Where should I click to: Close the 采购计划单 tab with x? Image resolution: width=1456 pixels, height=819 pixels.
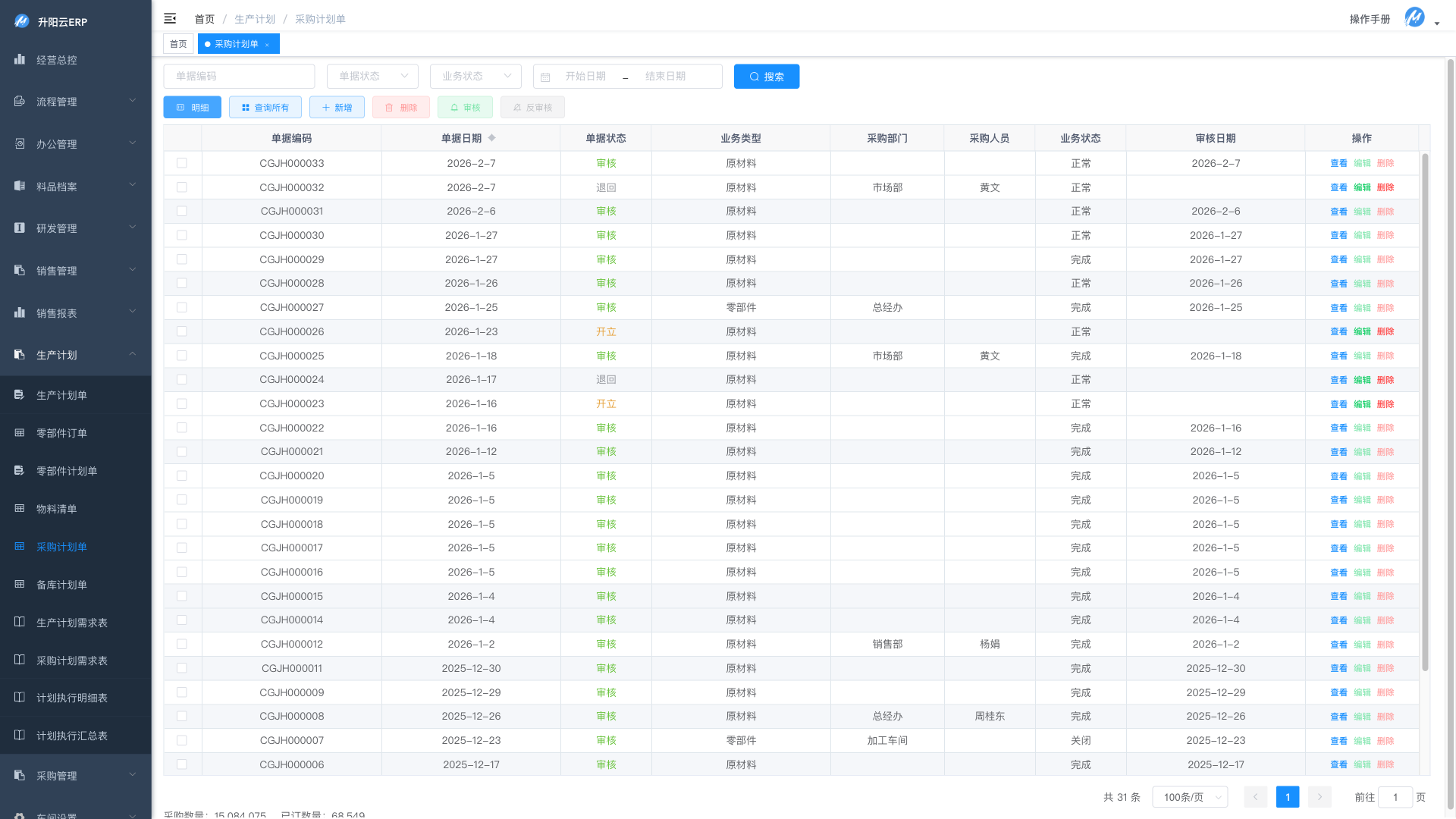coord(267,45)
